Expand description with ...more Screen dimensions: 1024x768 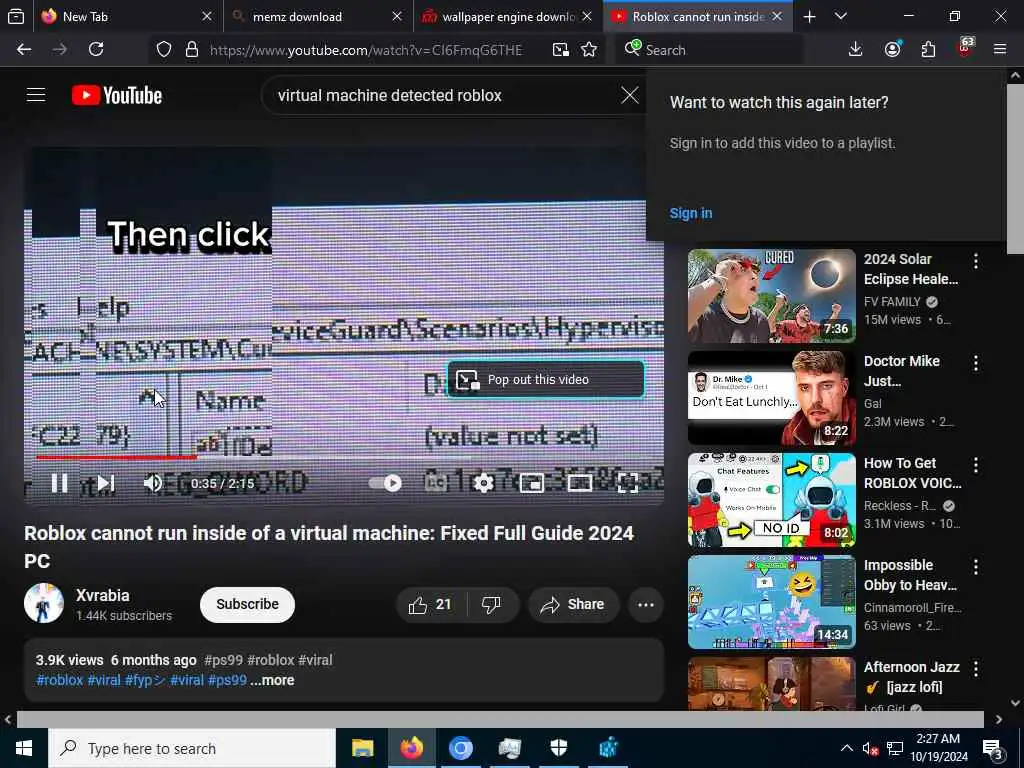(272, 680)
